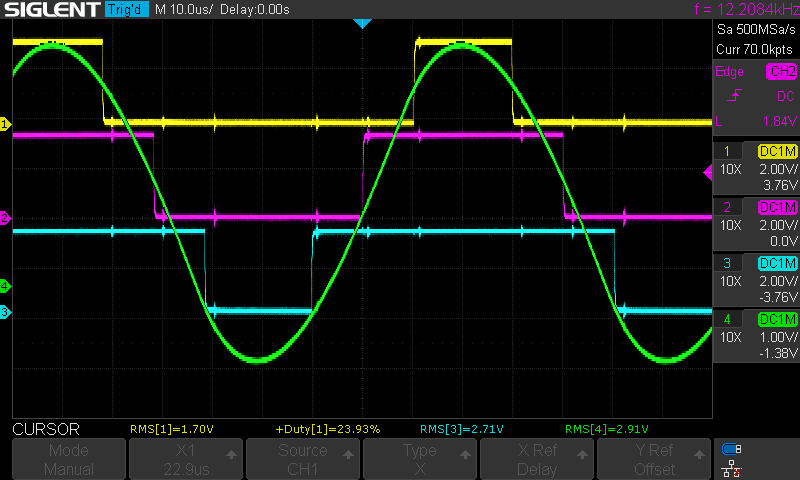Click the CH2 trigger source label
Viewport: 800px width, 480px height.
(x=780, y=72)
